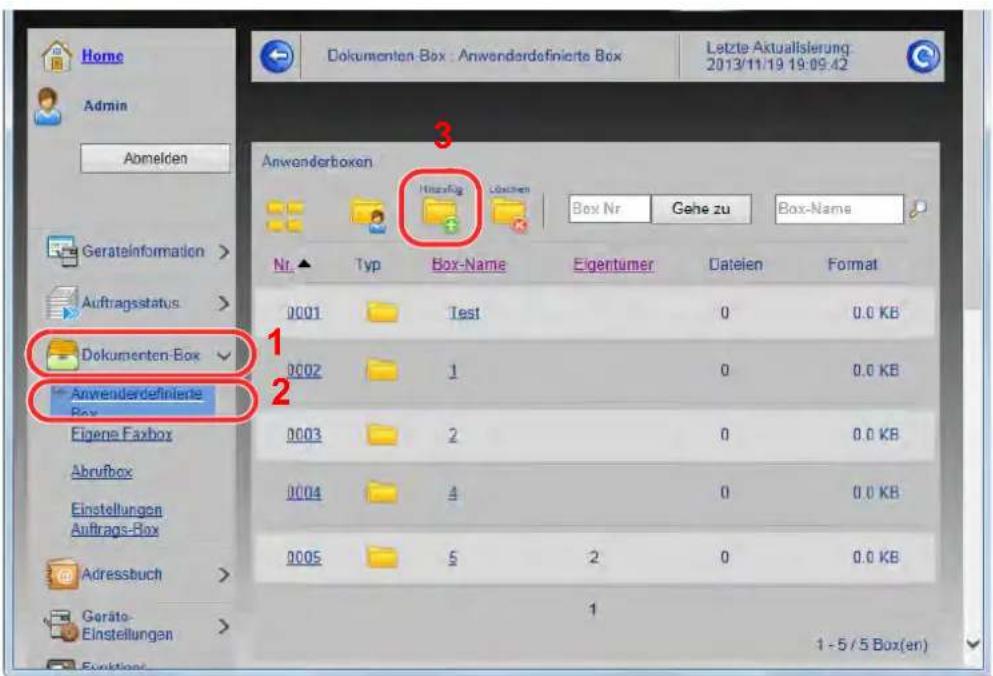Delete box using the Löschen icon
993x676 pixels.
click(x=510, y=215)
